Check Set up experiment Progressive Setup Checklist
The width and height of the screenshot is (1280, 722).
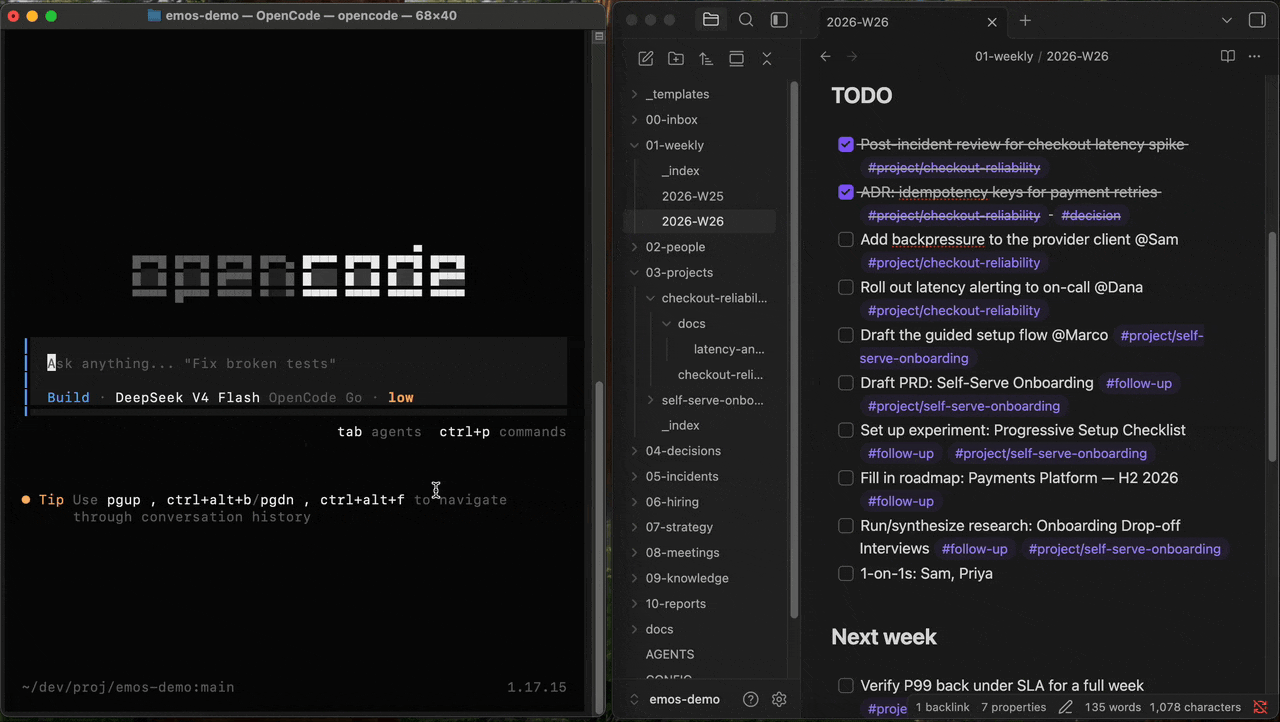click(846, 430)
